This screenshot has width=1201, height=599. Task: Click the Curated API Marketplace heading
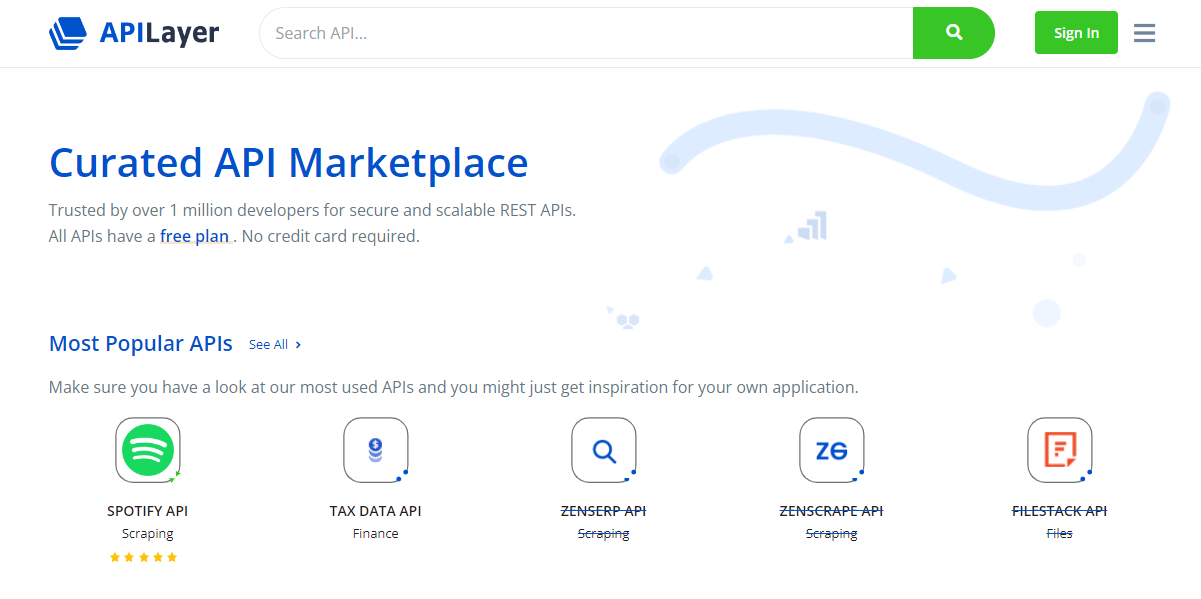pyautogui.click(x=289, y=163)
